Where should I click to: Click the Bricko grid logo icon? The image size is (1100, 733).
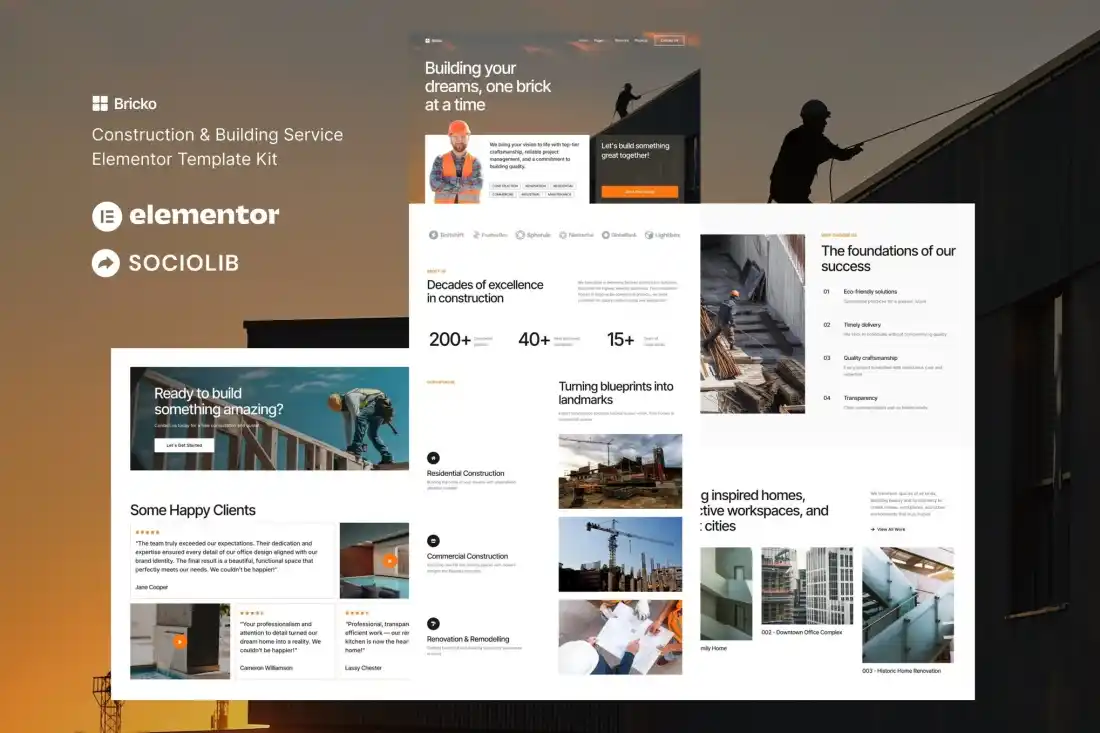click(100, 103)
